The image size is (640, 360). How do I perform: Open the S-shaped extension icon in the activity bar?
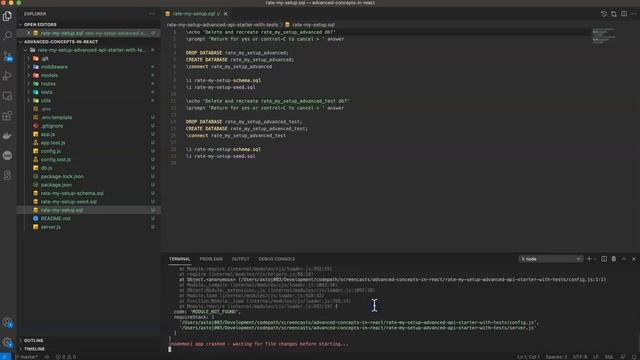point(7,176)
